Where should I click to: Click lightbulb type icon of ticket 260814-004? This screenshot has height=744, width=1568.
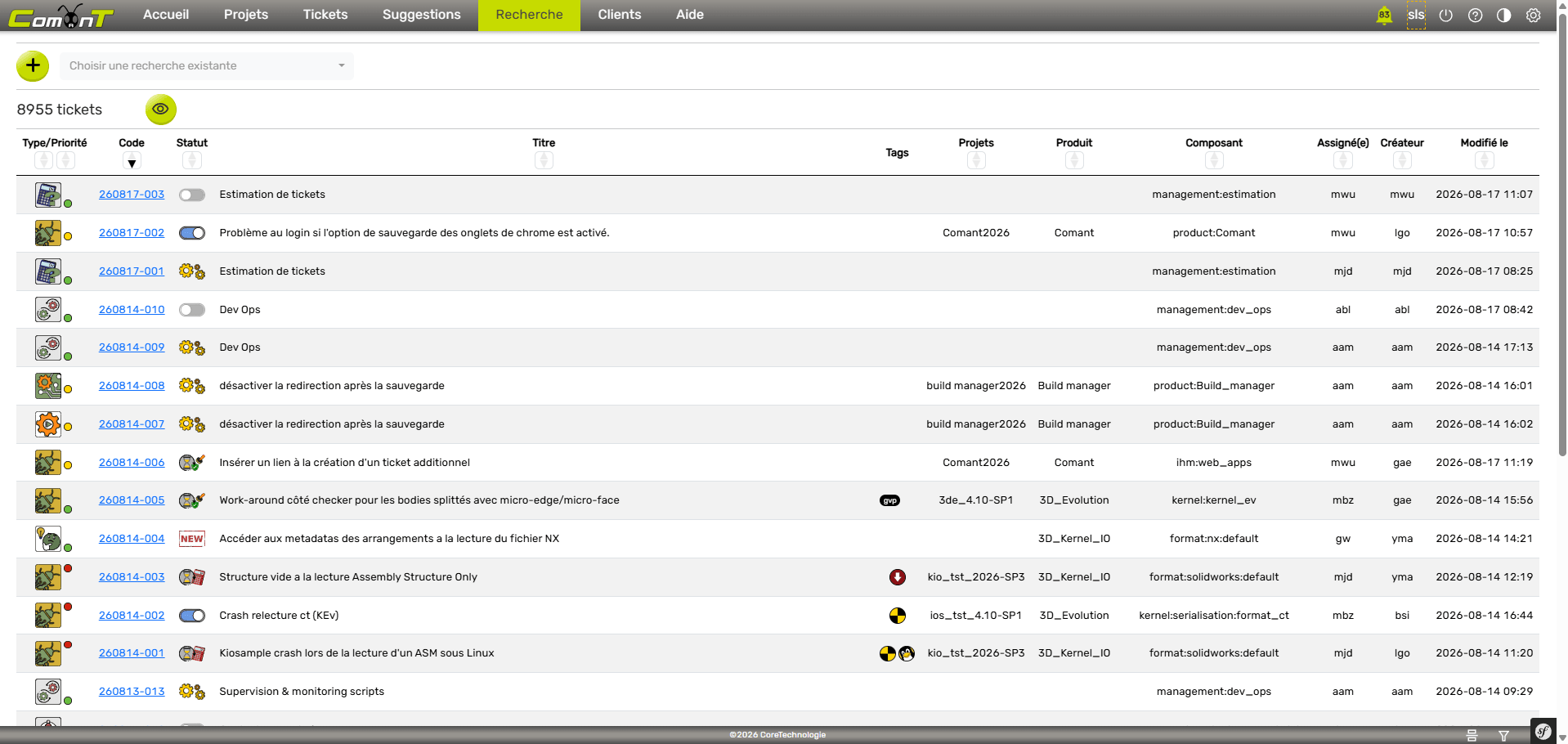click(47, 539)
